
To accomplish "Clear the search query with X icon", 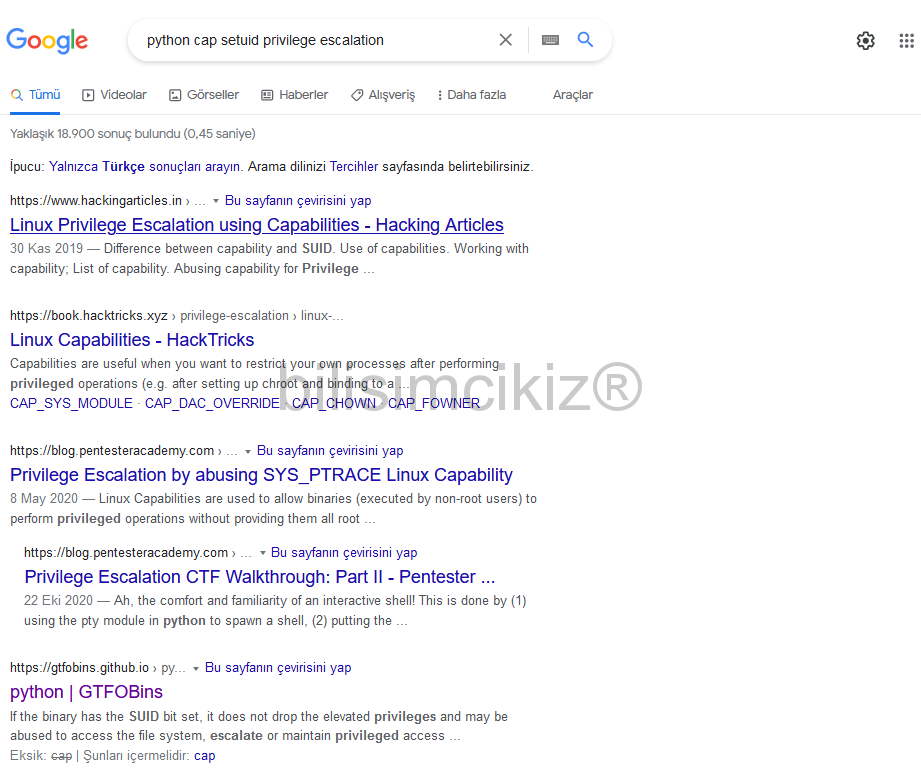I will click(x=505, y=40).
